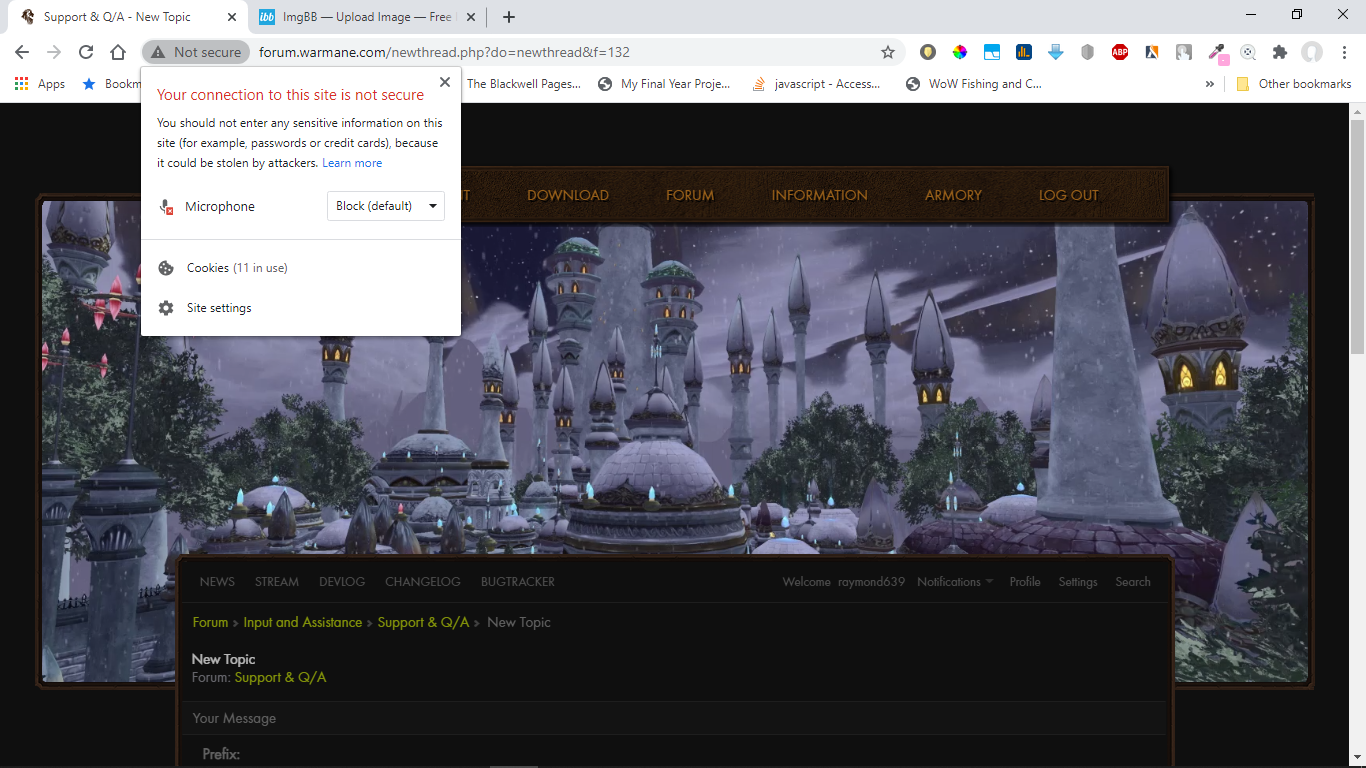This screenshot has height=768, width=1366.
Task: Open the Adblock Plus (ABP) extension
Action: pos(1120,52)
